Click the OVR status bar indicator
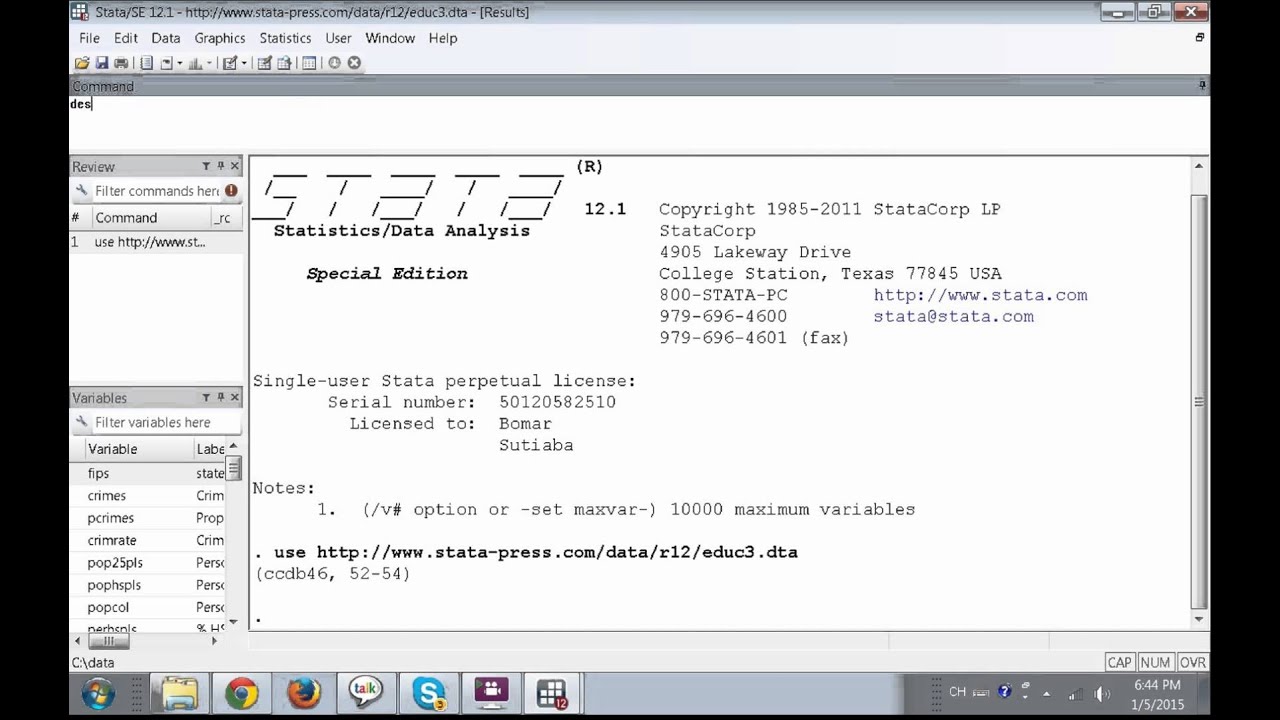This screenshot has height=720, width=1280. pyautogui.click(x=1192, y=662)
